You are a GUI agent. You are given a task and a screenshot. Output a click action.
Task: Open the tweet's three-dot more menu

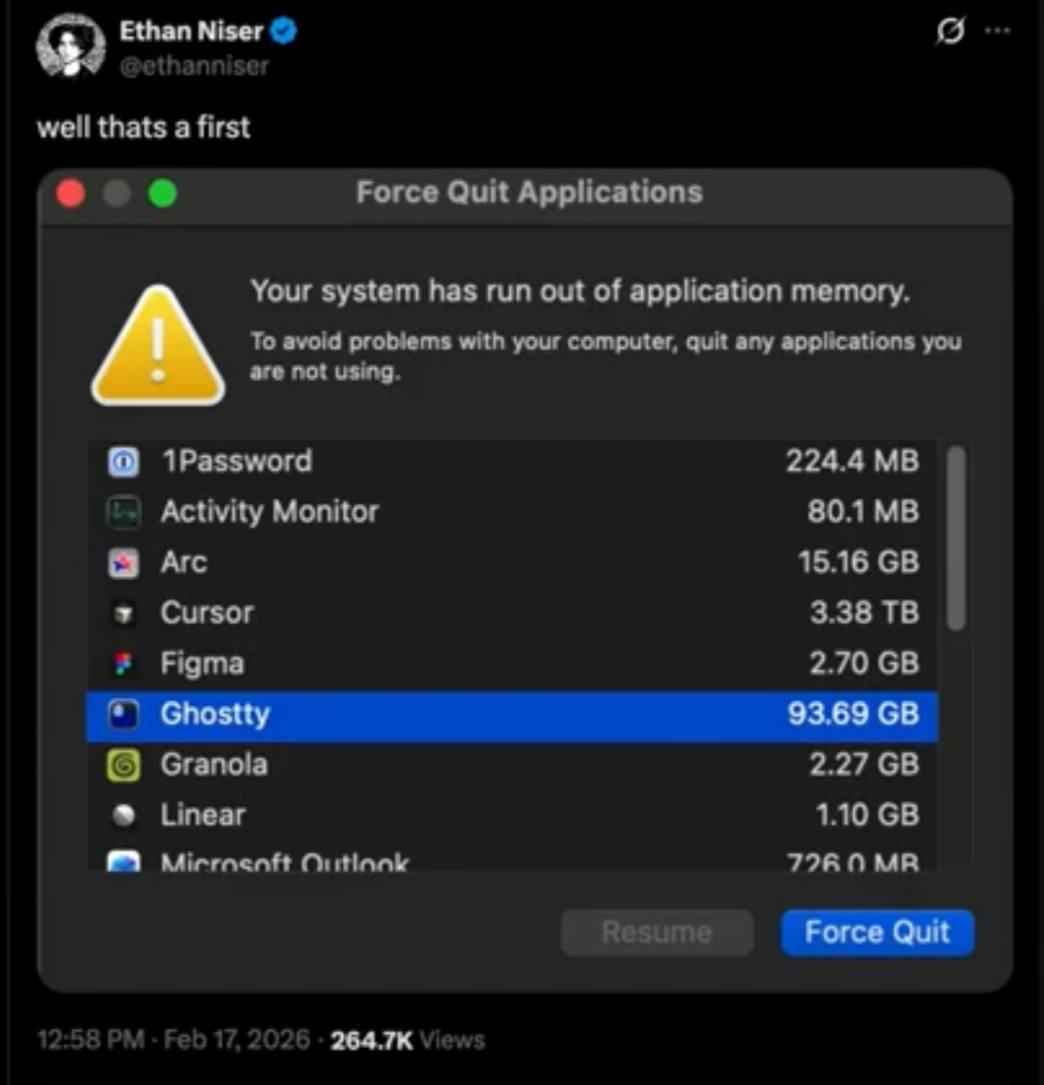pyautogui.click(x=997, y=31)
